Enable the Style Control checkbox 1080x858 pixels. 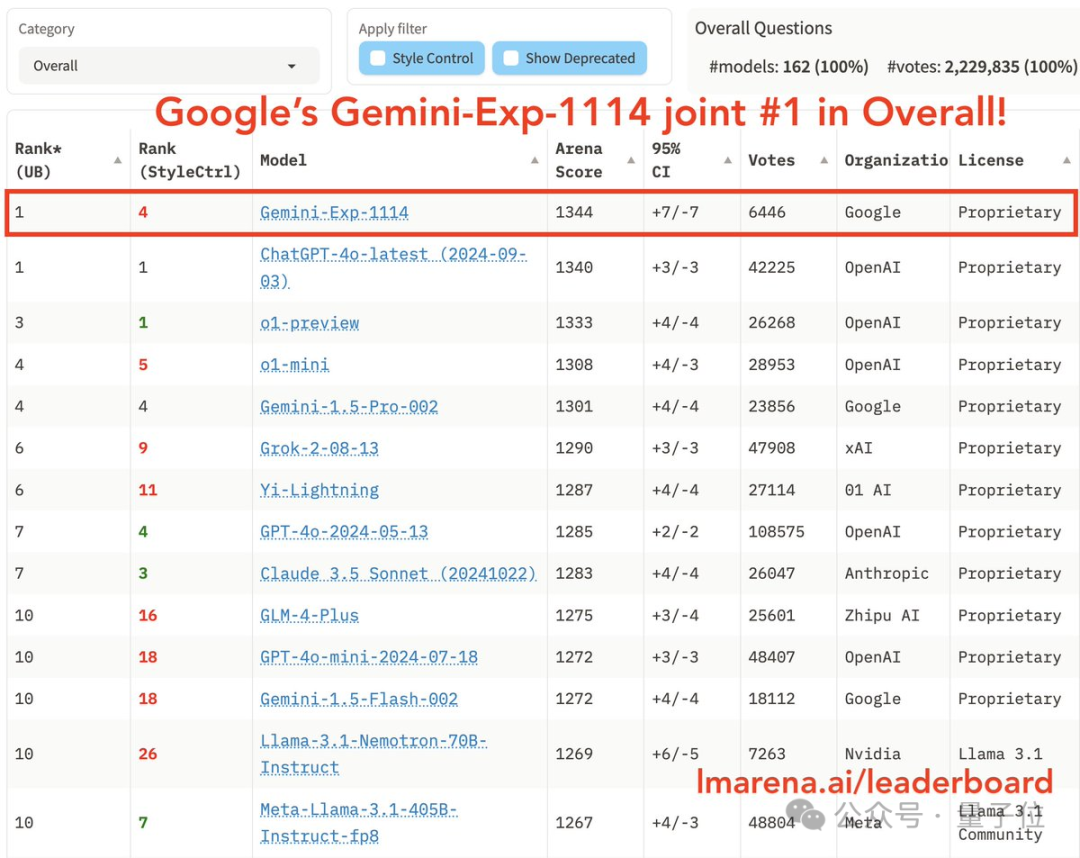(x=378, y=58)
